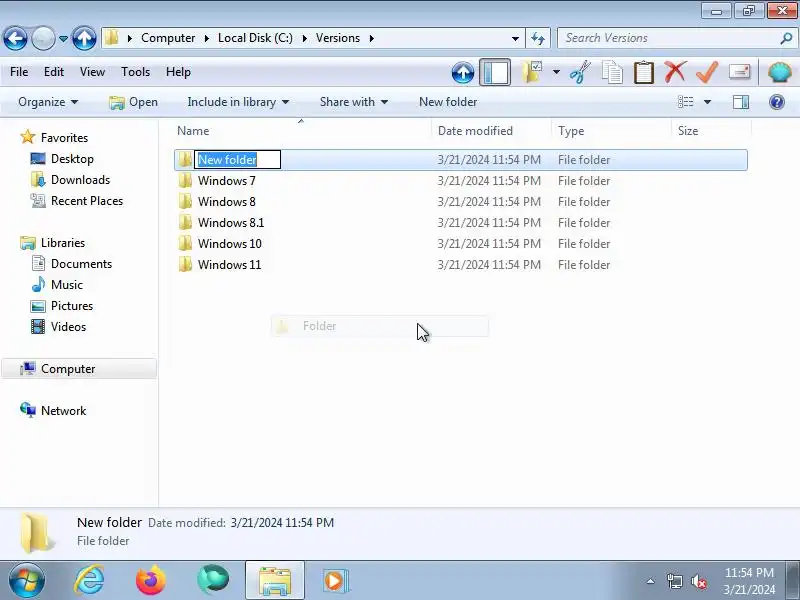Select the Windows 10 folder
This screenshot has height=600, width=800.
click(230, 244)
